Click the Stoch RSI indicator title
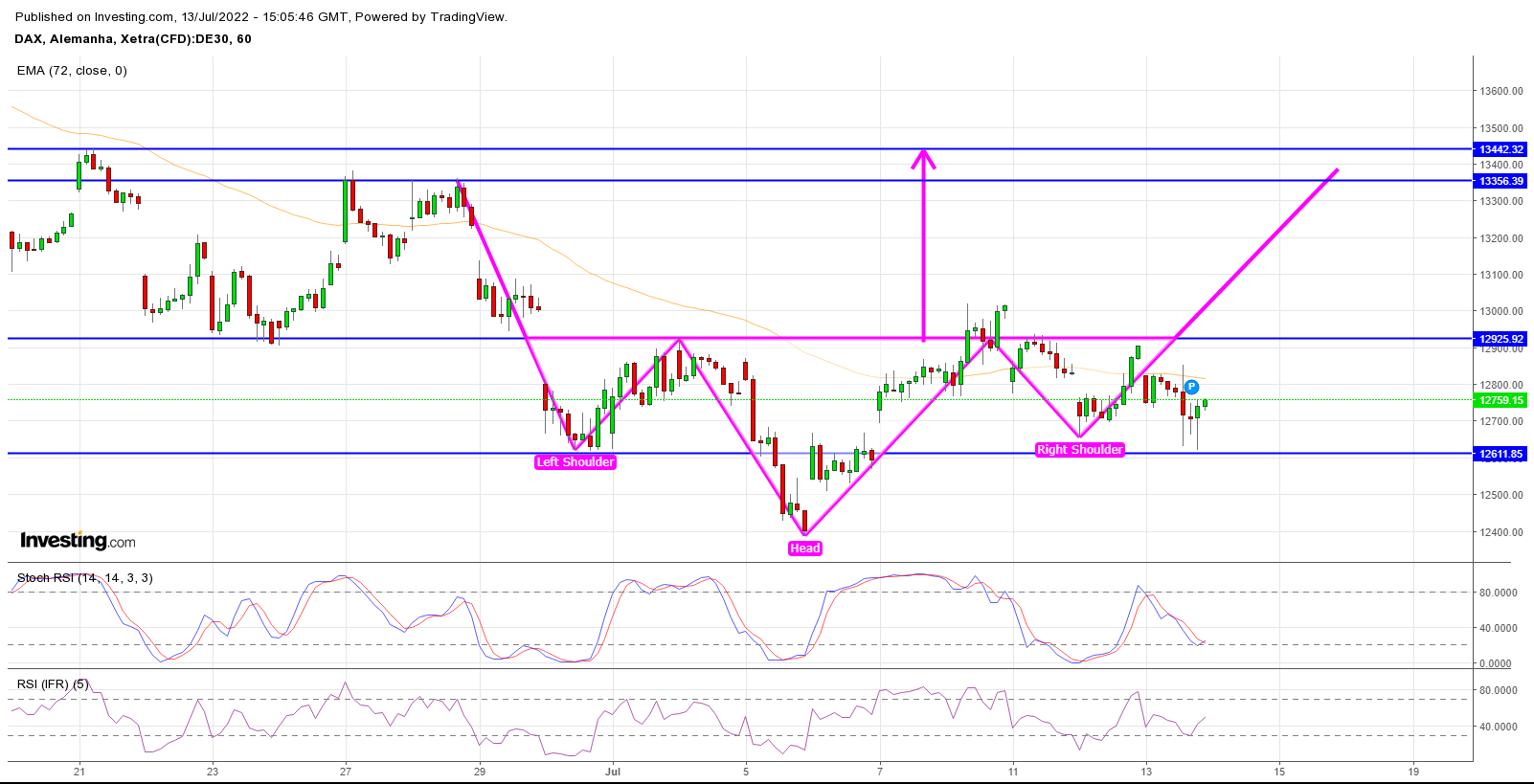The height and width of the screenshot is (784, 1534). pyautogui.click(x=85, y=578)
